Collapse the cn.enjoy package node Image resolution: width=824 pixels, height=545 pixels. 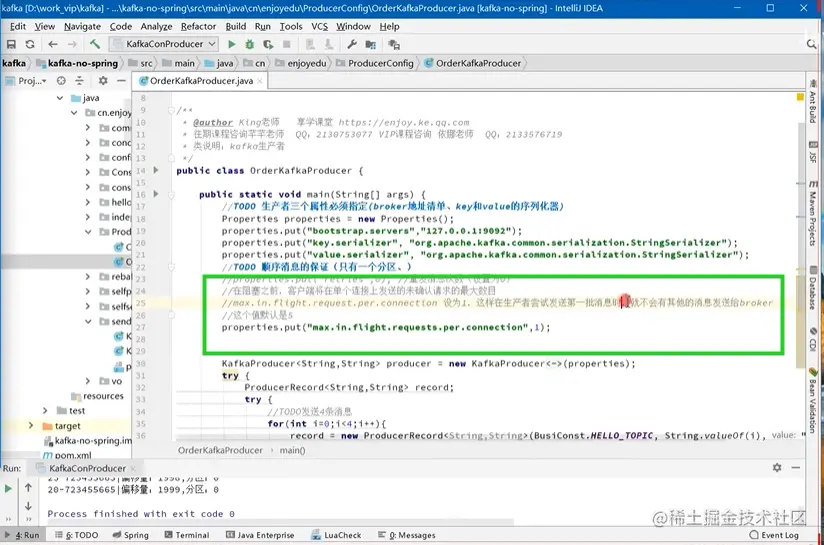point(74,112)
